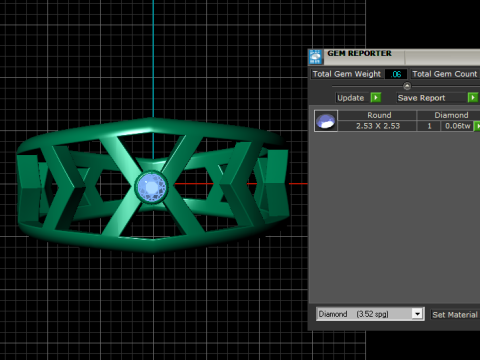
Task: Collapse the panel with the round arrow handle
Action: click(x=407, y=86)
